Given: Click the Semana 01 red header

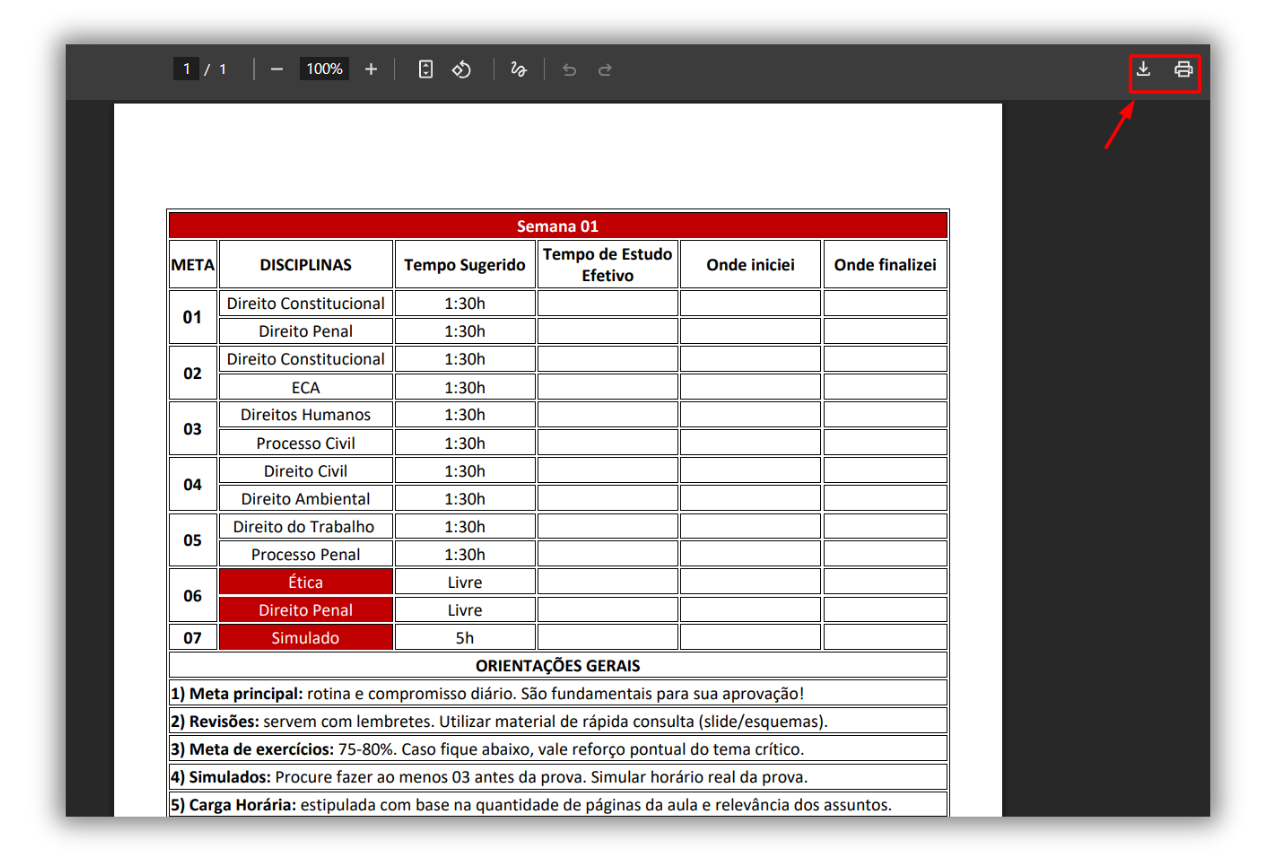Looking at the screenshot, I should click(x=558, y=226).
